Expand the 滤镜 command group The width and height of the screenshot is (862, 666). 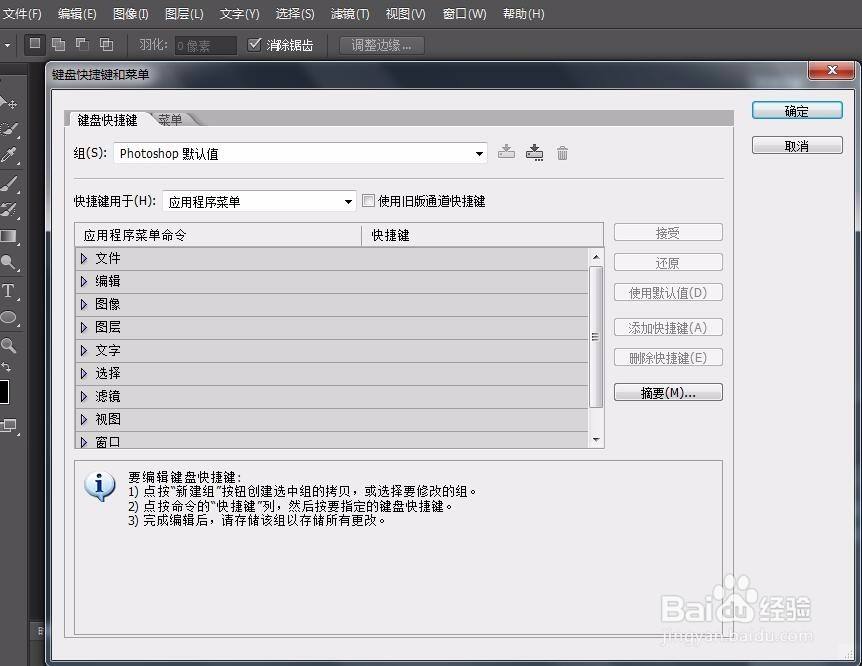pos(84,397)
